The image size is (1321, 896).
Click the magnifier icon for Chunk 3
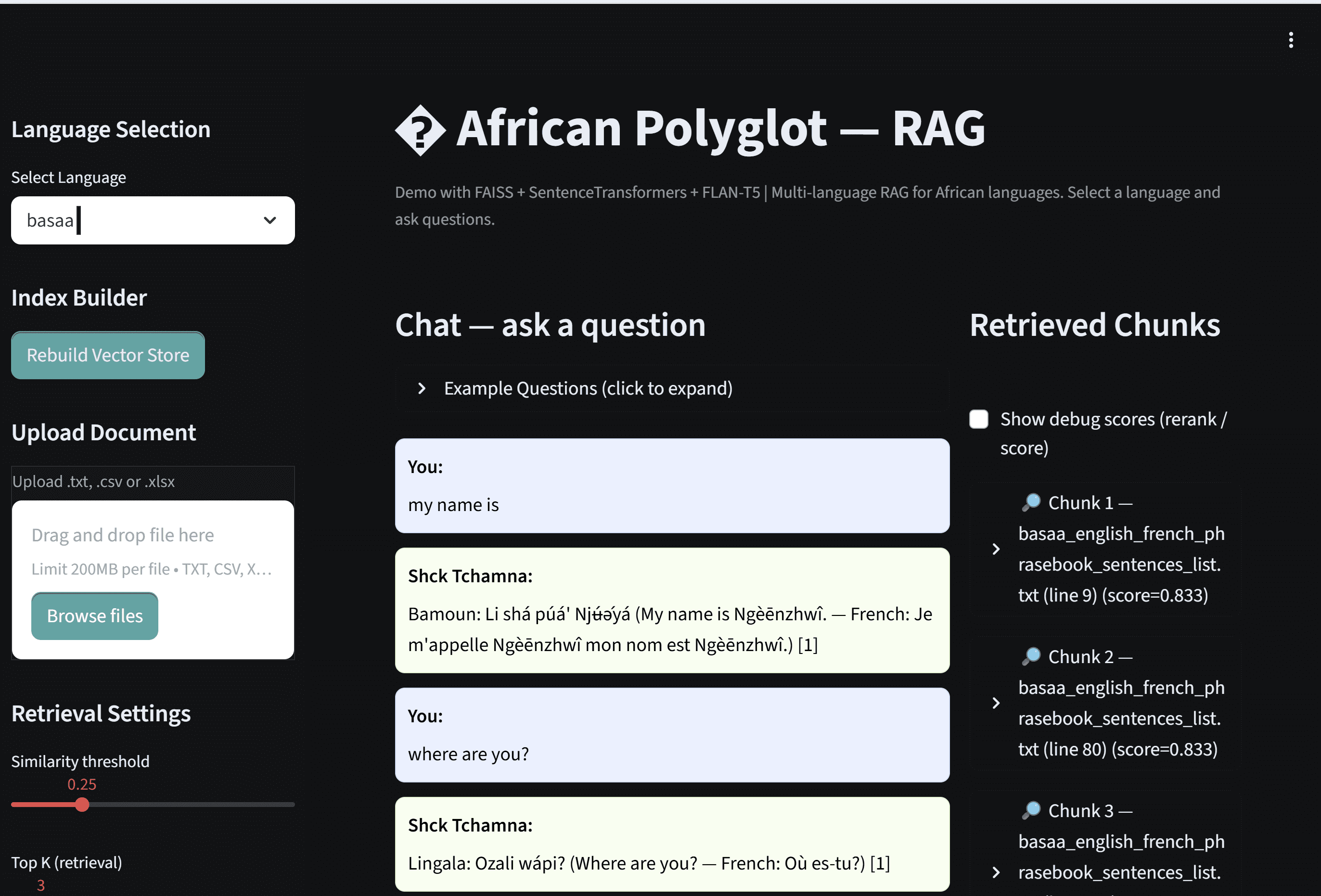pyautogui.click(x=1031, y=810)
